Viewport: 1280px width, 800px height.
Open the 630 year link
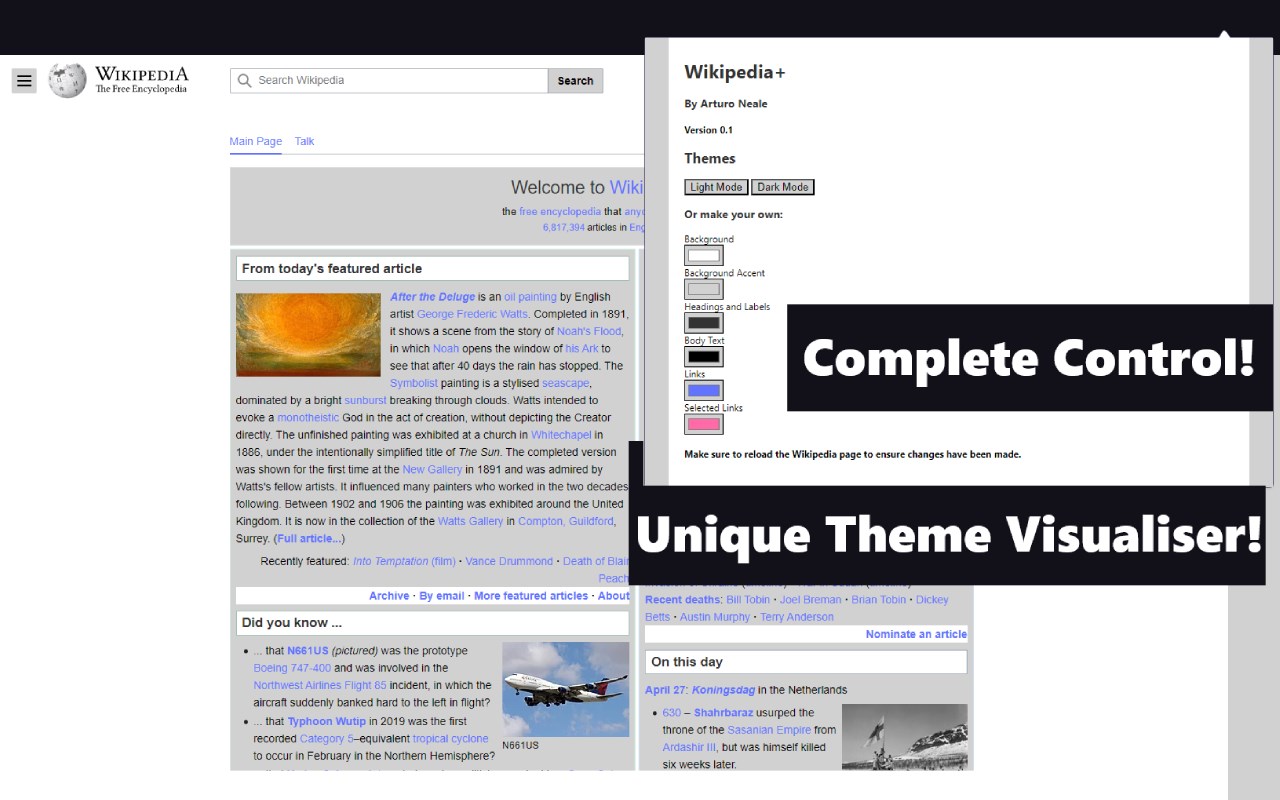click(671, 713)
